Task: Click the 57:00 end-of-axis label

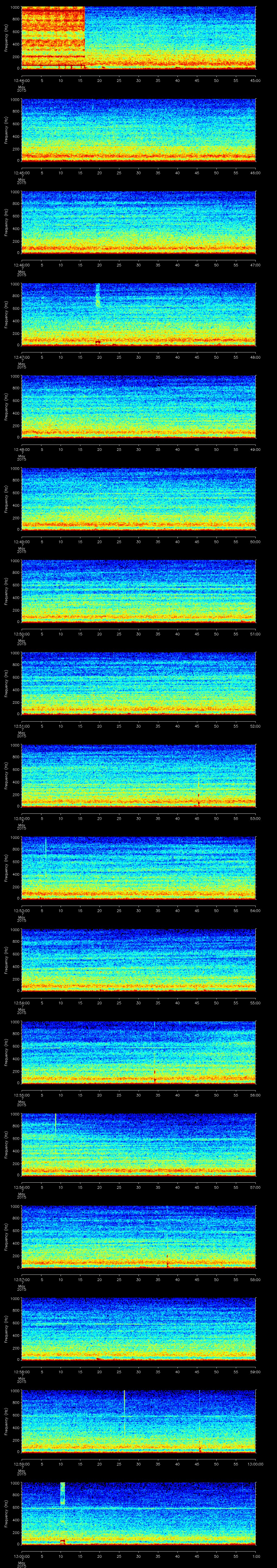Action: coord(255,1187)
